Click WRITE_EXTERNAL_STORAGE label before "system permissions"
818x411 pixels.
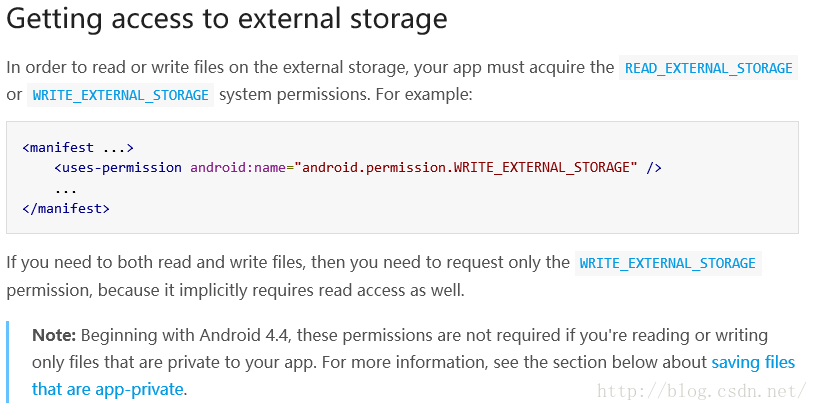point(120,95)
